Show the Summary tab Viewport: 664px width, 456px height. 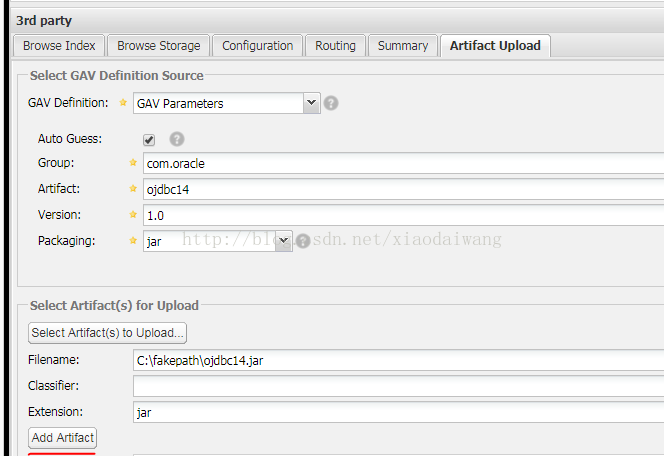pyautogui.click(x=403, y=46)
